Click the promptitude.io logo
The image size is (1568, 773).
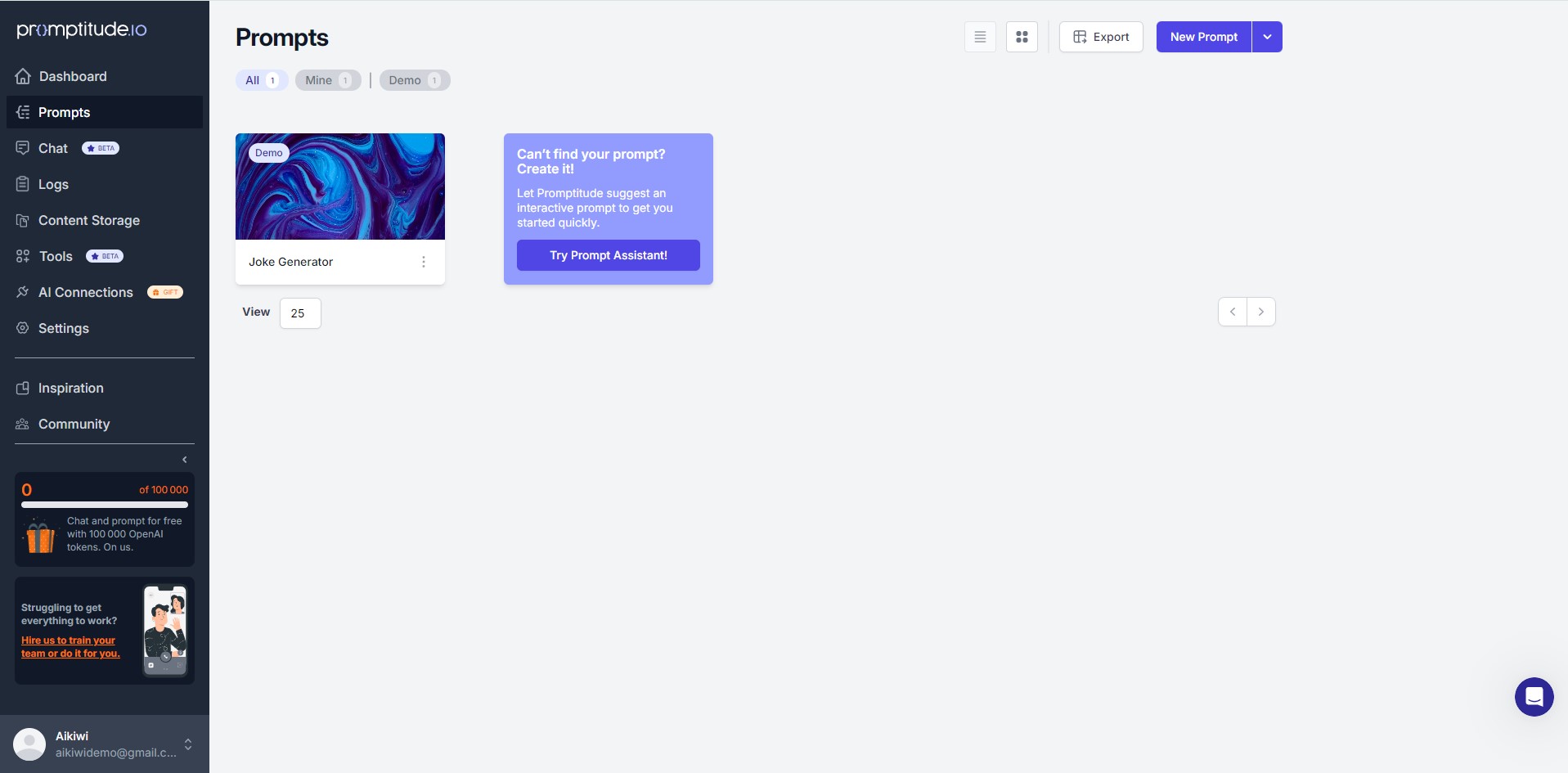(82, 29)
